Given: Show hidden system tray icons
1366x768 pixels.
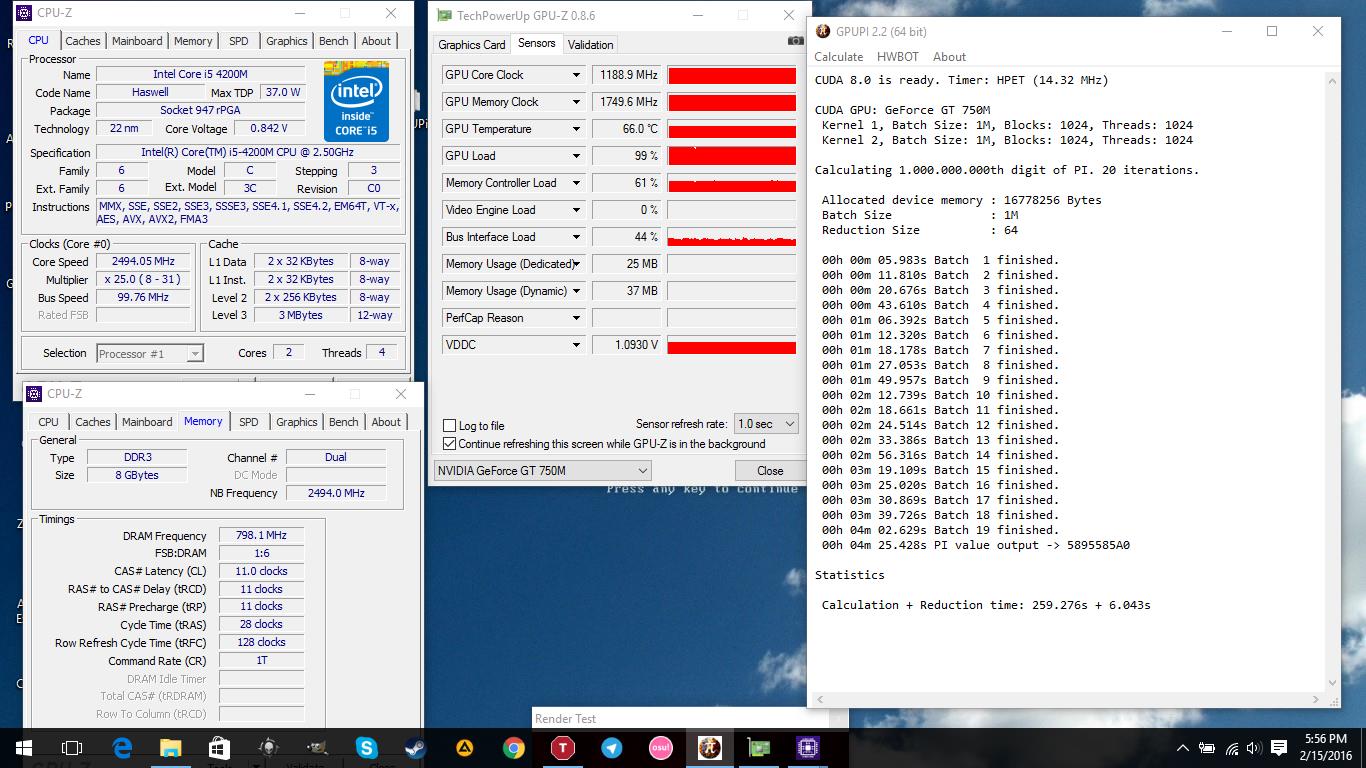Looking at the screenshot, I should pyautogui.click(x=1184, y=748).
